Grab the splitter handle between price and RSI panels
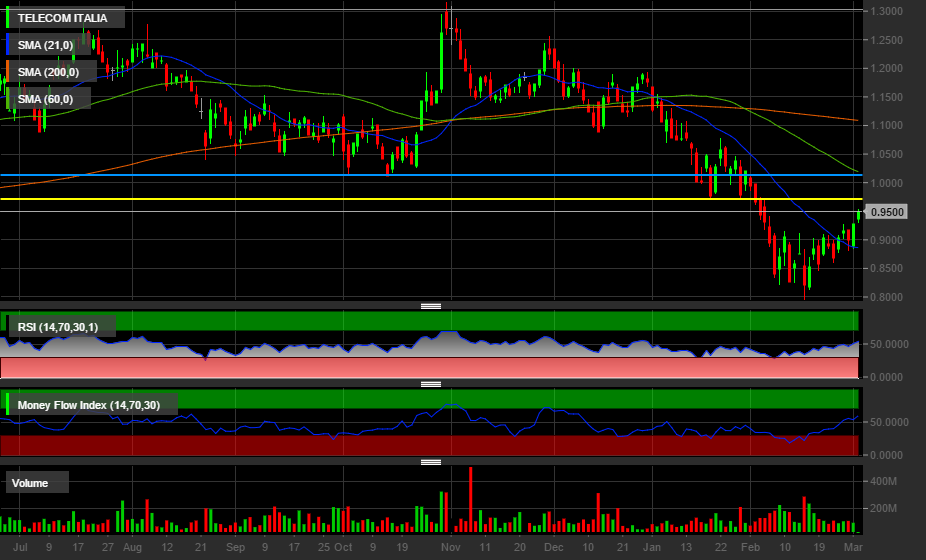The image size is (926, 560). 431,306
